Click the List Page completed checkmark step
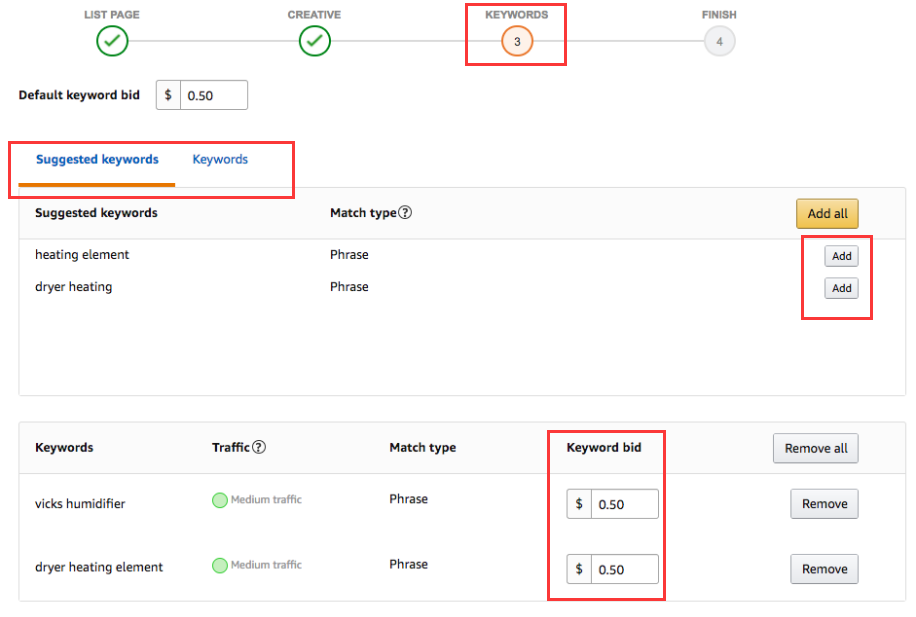The image size is (916, 617). (112, 41)
